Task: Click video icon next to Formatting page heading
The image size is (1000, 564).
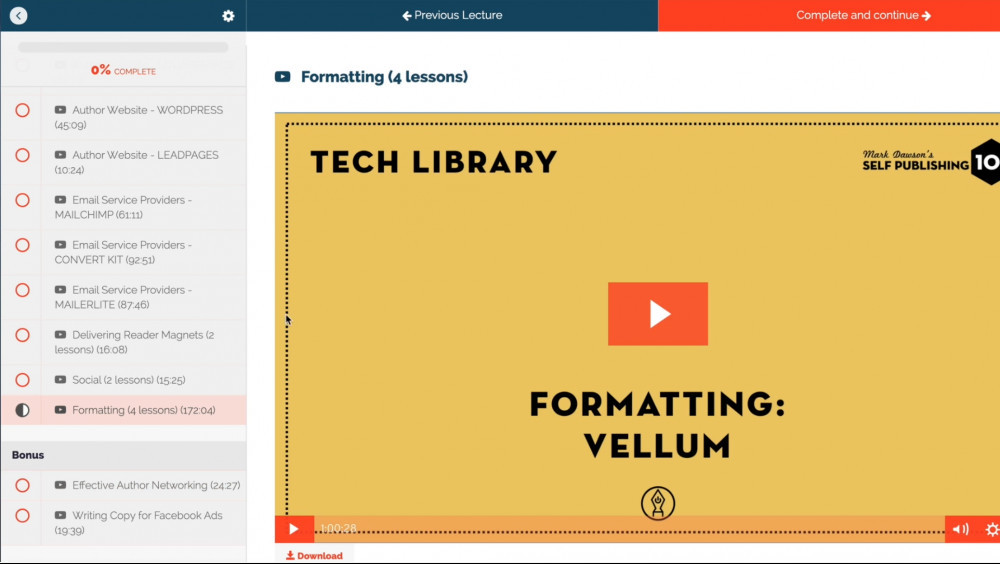Action: (283, 77)
